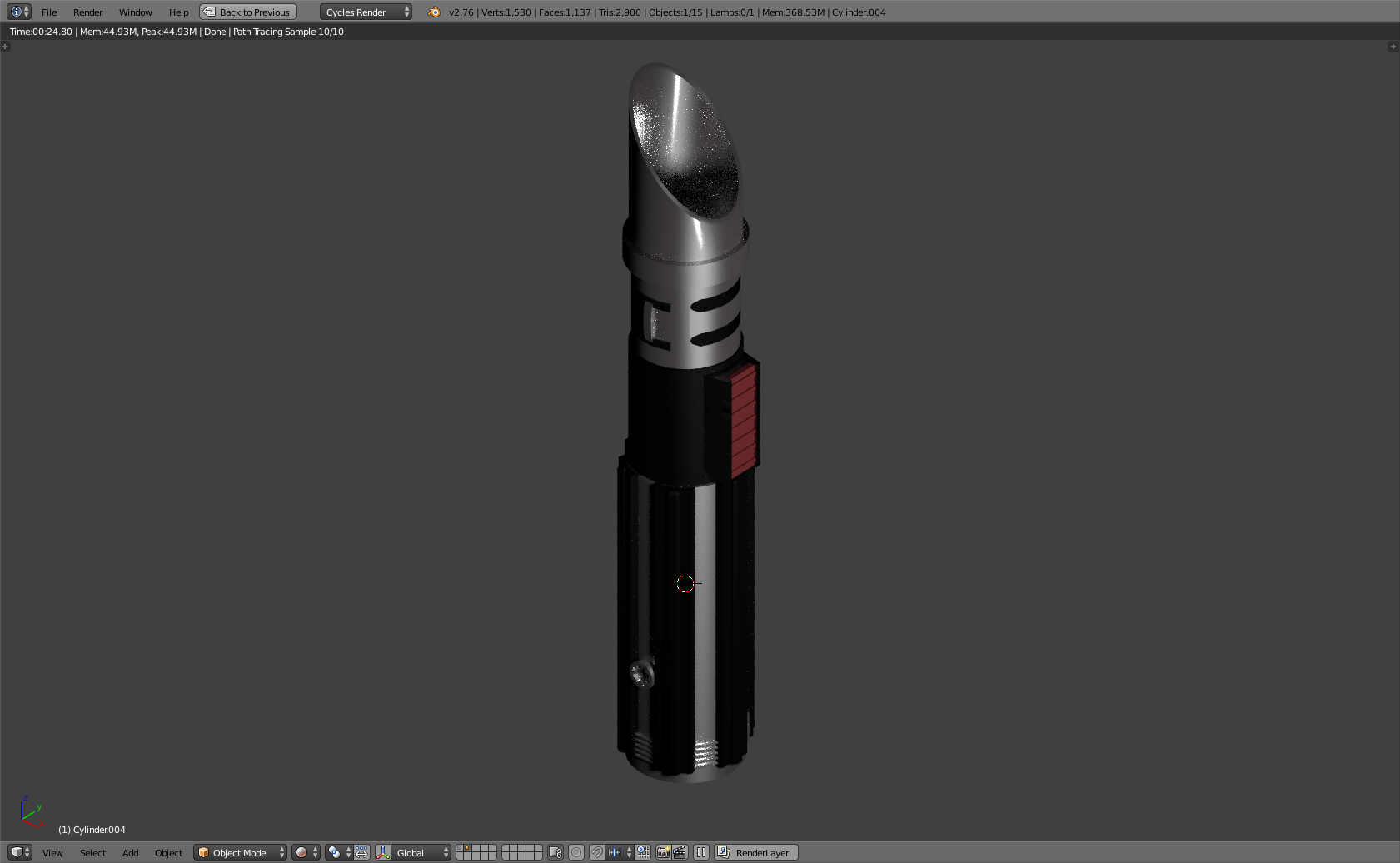Click the Back to Previous button

click(x=248, y=12)
